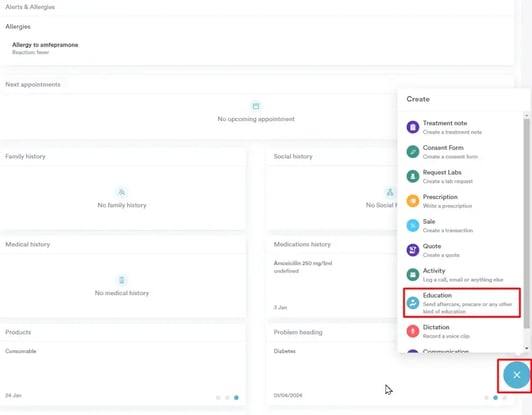
Task: Select the first pagination dot in Products card
Action: pos(218,398)
